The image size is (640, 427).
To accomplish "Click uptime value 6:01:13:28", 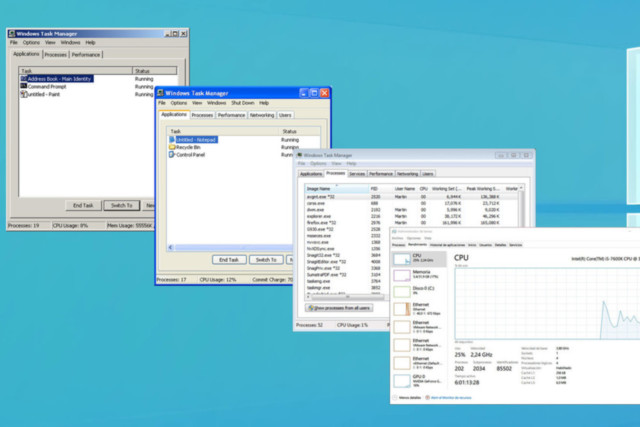I will click(467, 383).
